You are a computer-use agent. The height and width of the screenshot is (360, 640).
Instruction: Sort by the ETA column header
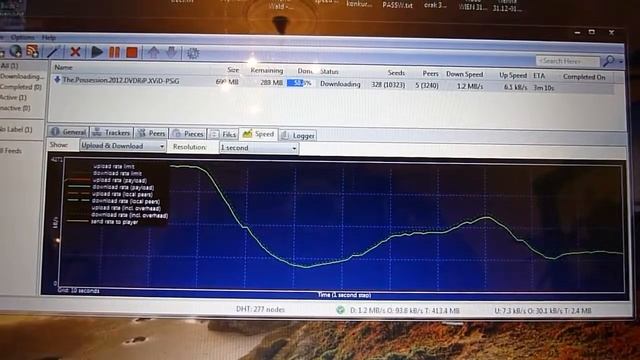click(x=539, y=76)
